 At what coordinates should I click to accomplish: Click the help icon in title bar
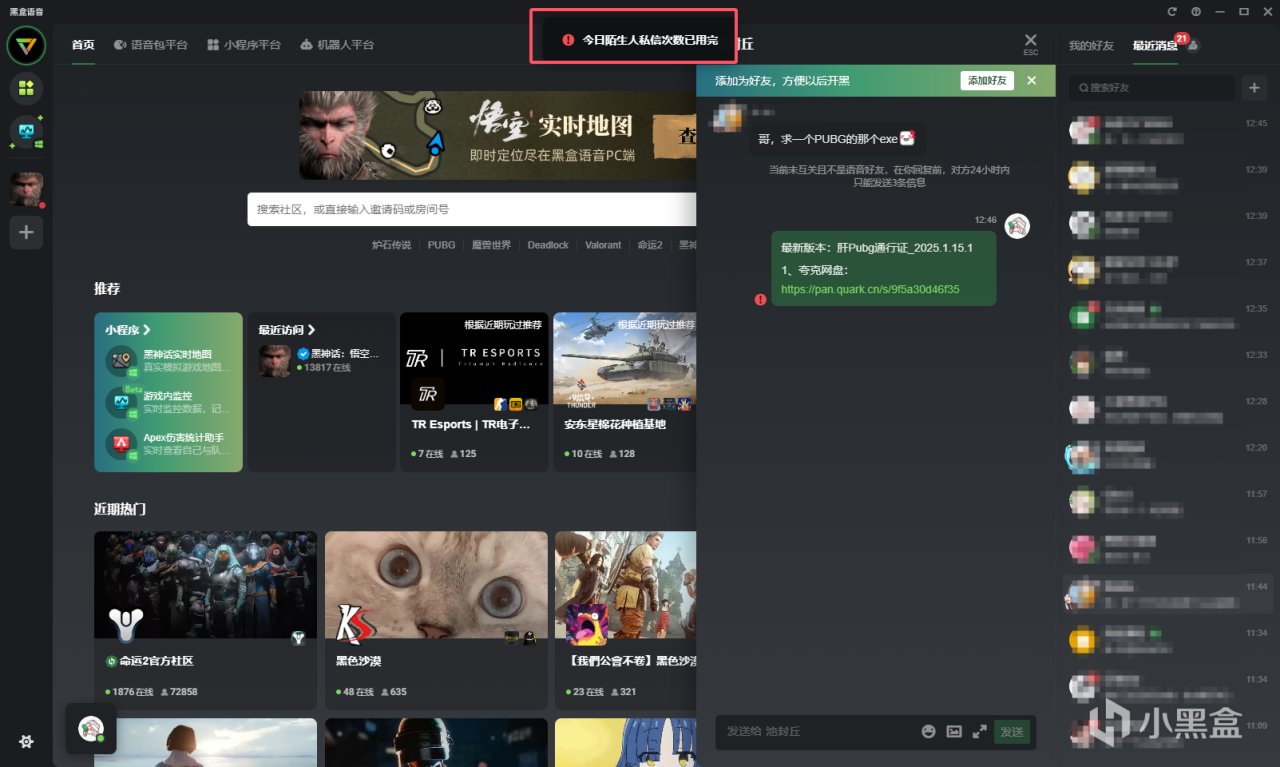pyautogui.click(x=1196, y=11)
